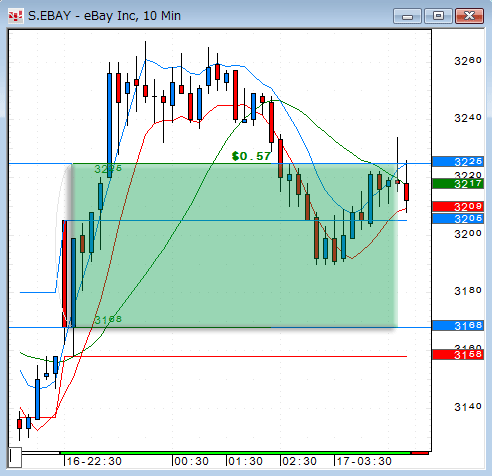Click the 00:30 time axis label
Screen dimensions: 492x476
coord(192,461)
